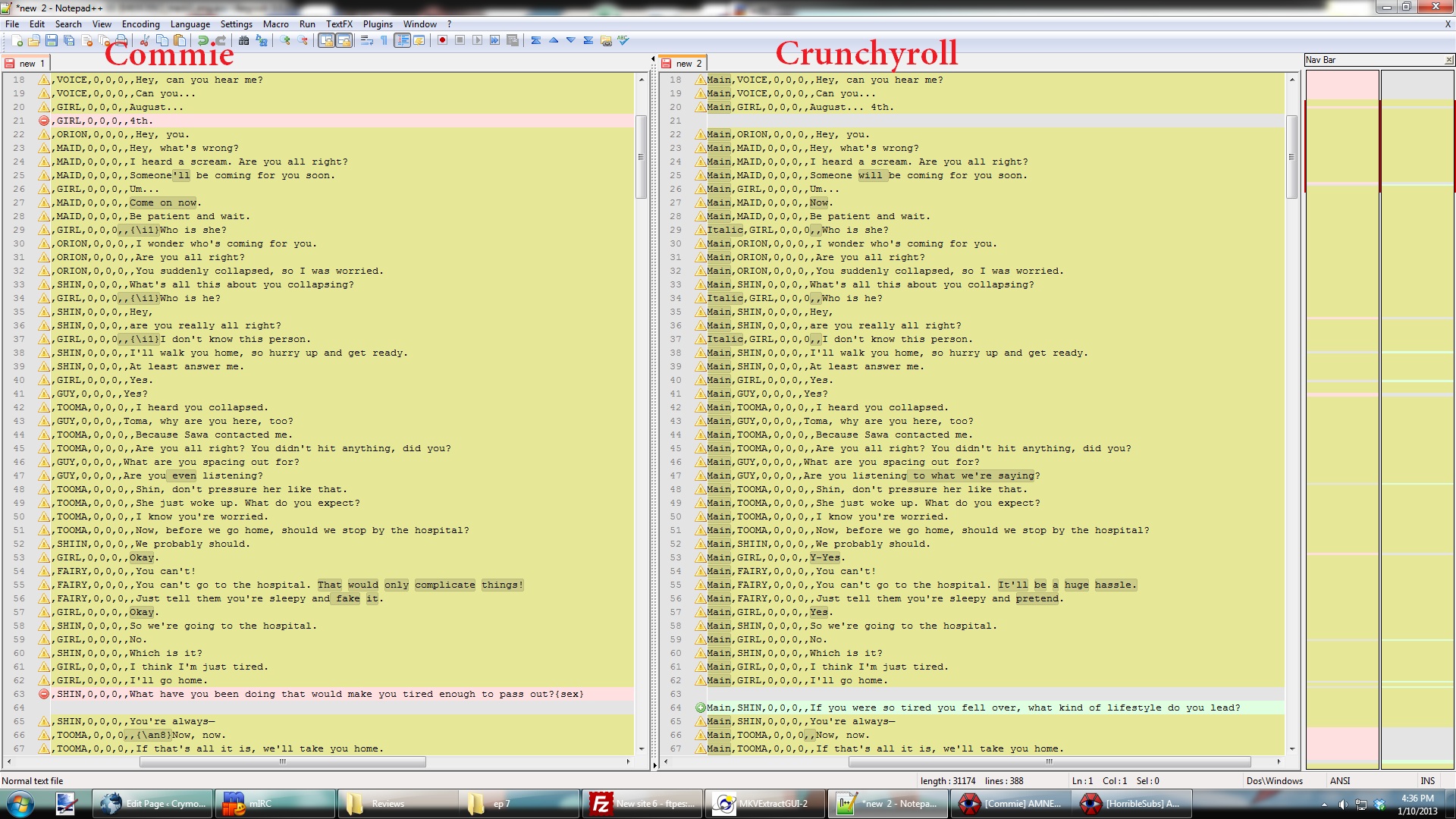Close the Nav Bar panel
Image resolution: width=1456 pixels, height=819 pixels.
1448,60
